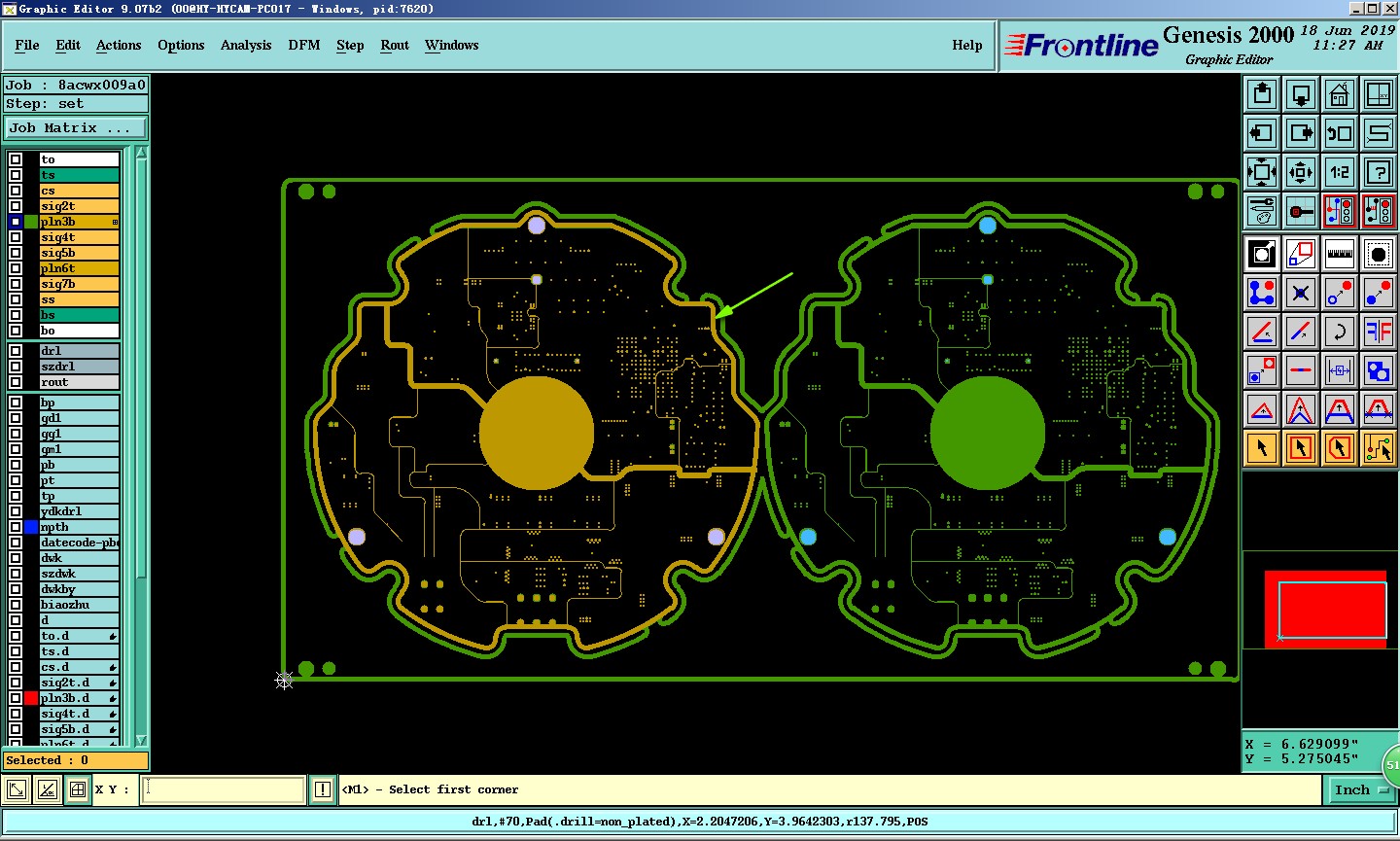Select the net-trace selection arrow tool
The image size is (1400, 841).
[x=1379, y=448]
